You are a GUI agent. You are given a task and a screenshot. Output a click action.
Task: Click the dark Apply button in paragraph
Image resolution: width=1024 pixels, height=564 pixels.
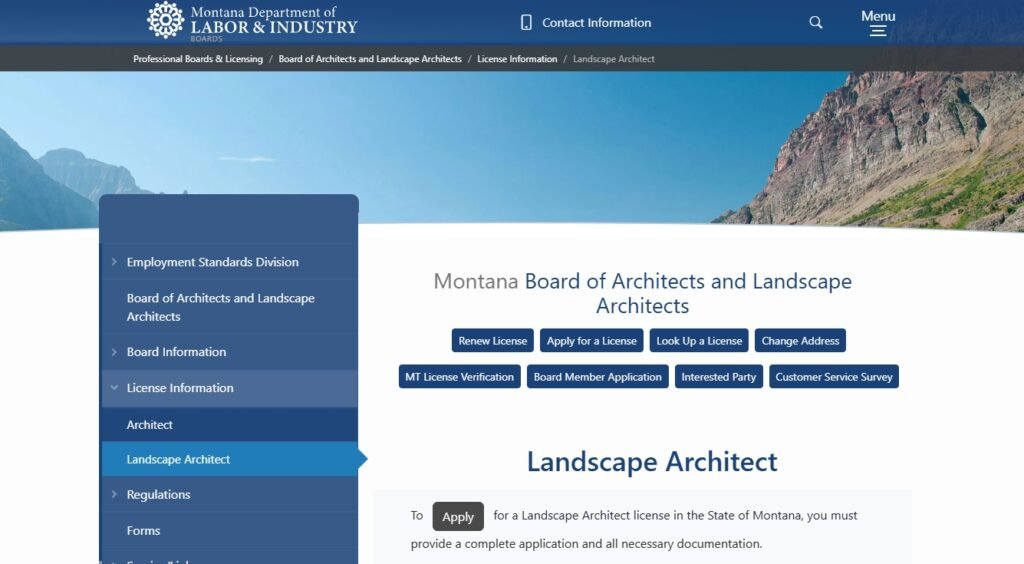click(458, 516)
